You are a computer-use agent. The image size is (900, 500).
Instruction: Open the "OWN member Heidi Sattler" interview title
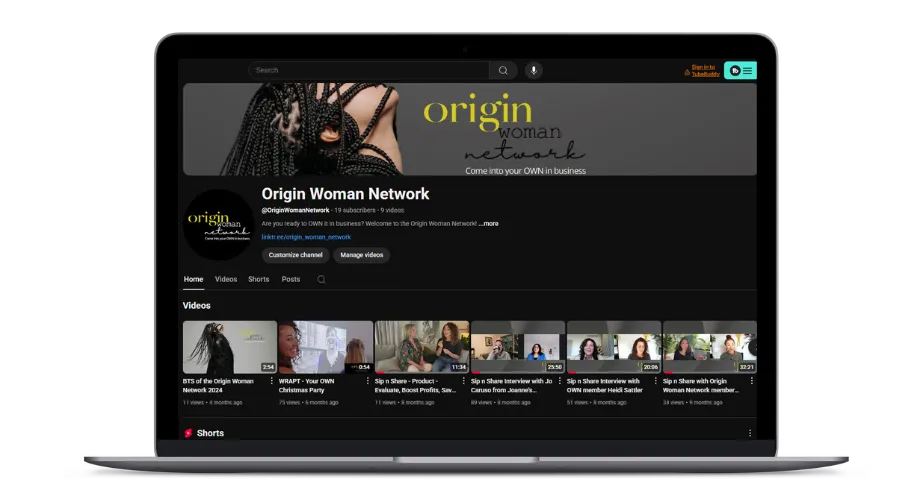(x=604, y=386)
